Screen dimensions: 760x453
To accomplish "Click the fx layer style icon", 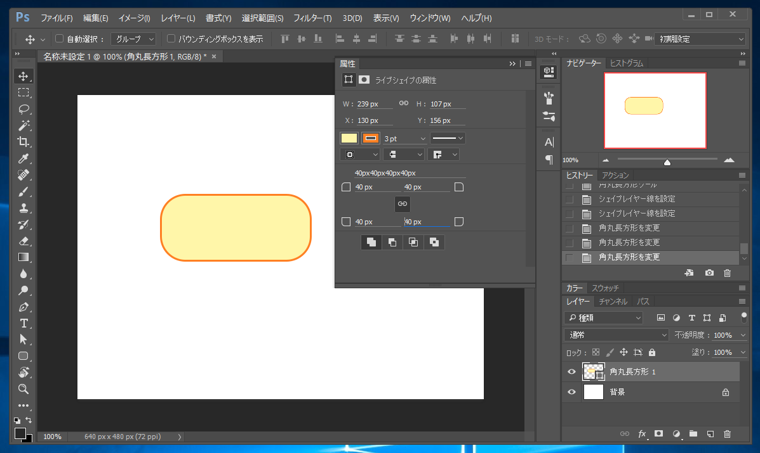I will [642, 434].
